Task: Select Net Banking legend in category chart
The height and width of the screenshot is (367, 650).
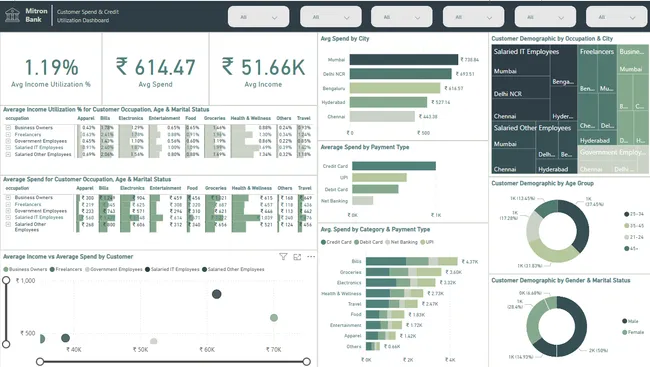Action: tap(401, 242)
